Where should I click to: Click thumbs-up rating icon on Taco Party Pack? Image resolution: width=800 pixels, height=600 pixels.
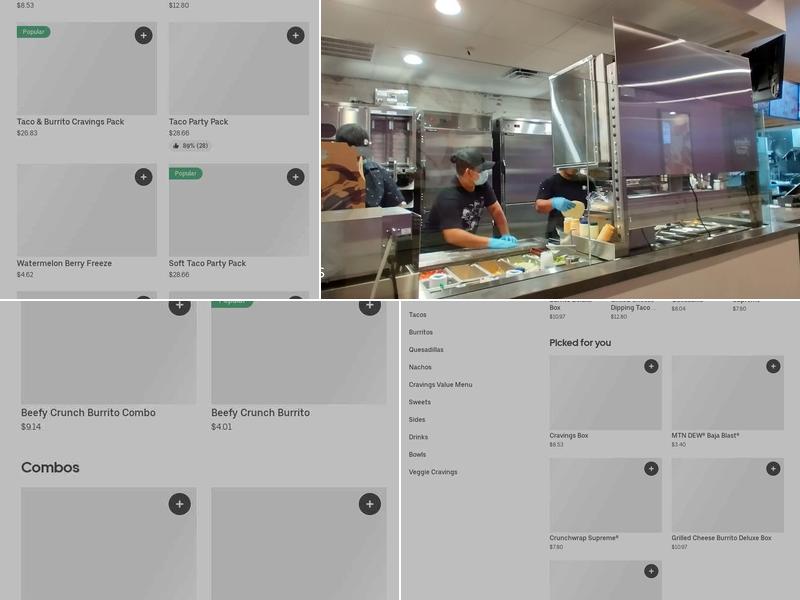coord(176,146)
